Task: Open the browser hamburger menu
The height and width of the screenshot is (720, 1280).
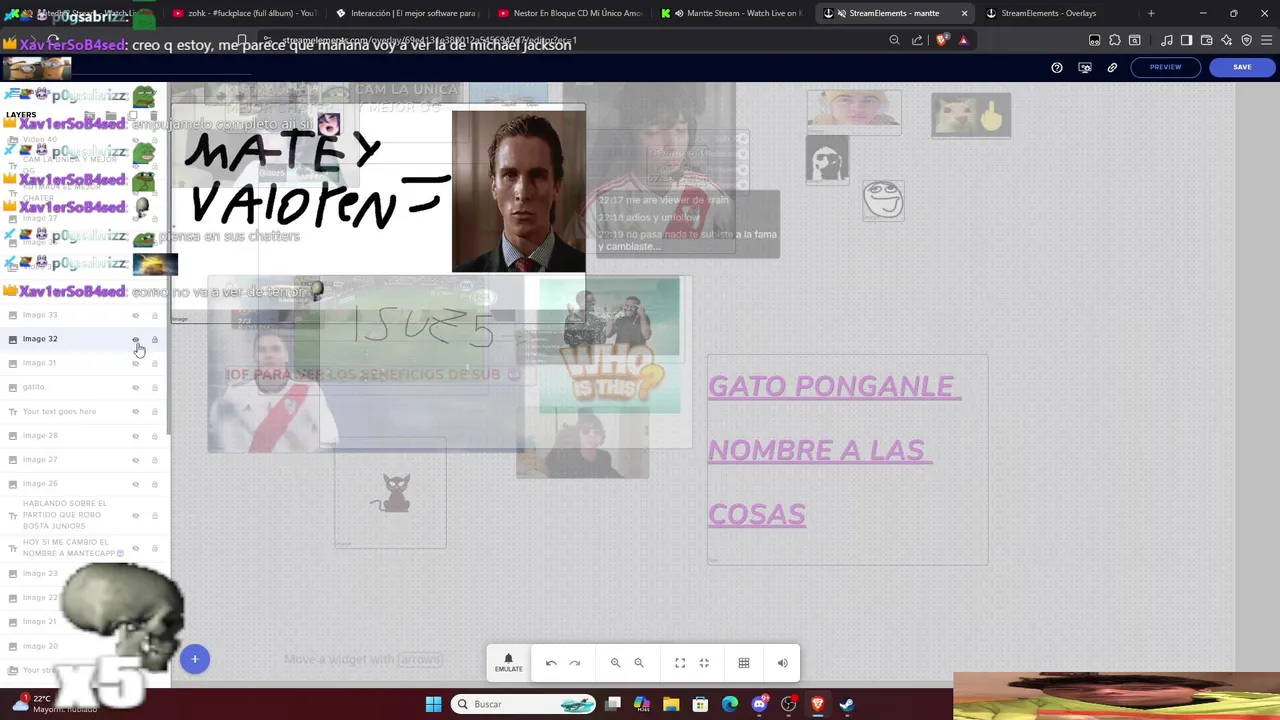Action: click(1266, 40)
